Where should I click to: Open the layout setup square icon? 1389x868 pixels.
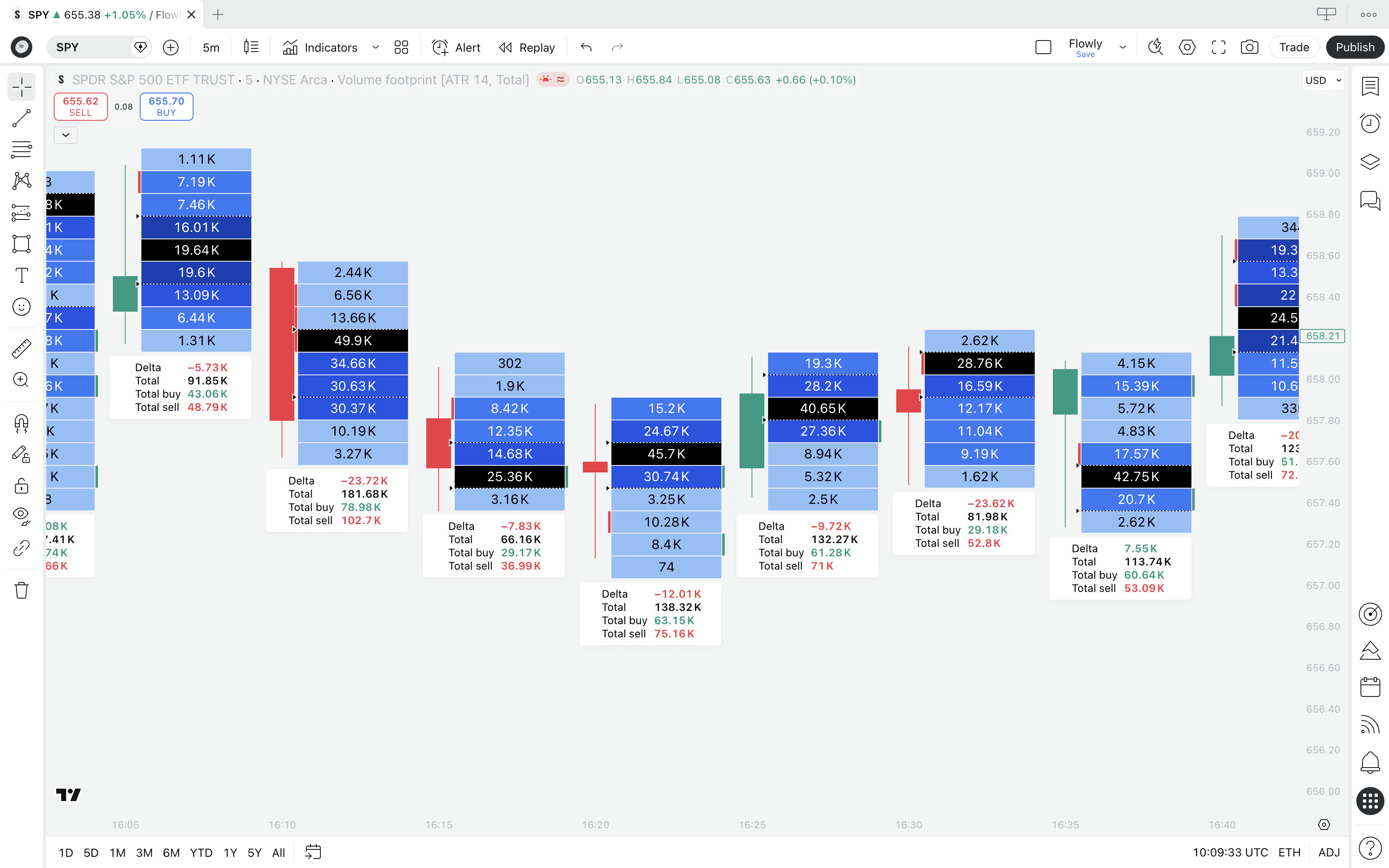tap(1043, 47)
